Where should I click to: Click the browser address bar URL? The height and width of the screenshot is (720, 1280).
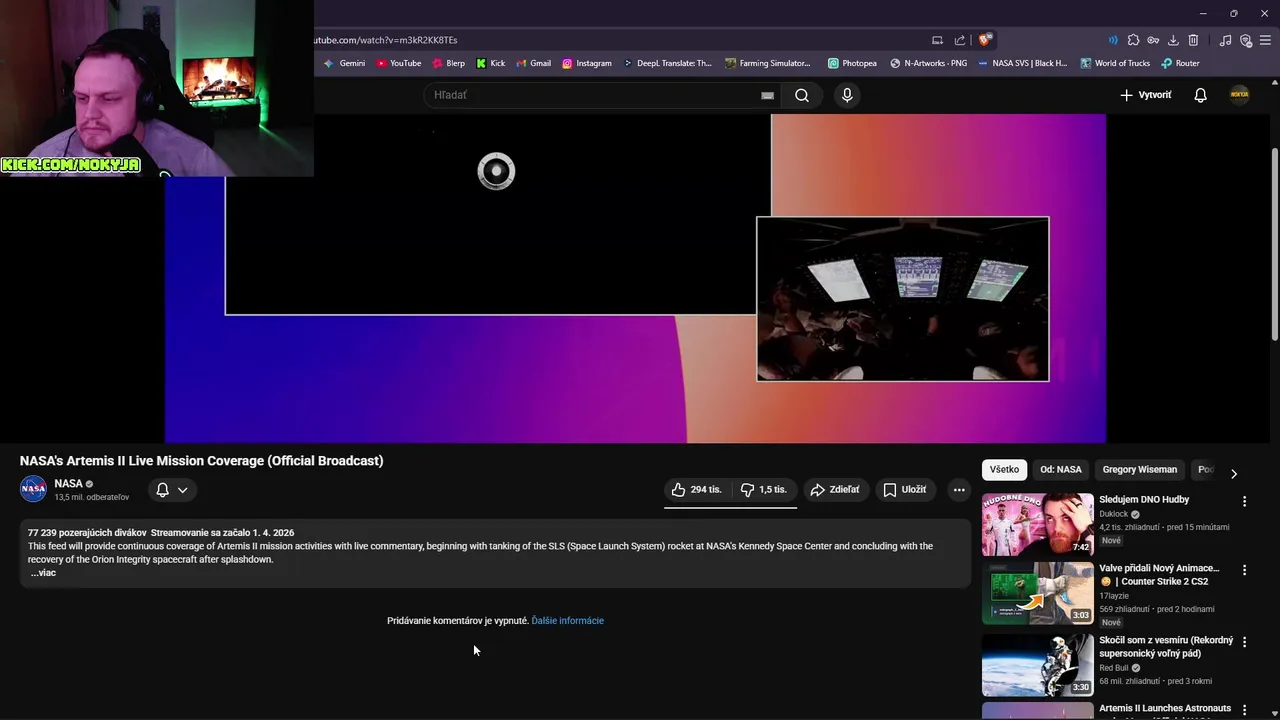pyautogui.click(x=386, y=40)
